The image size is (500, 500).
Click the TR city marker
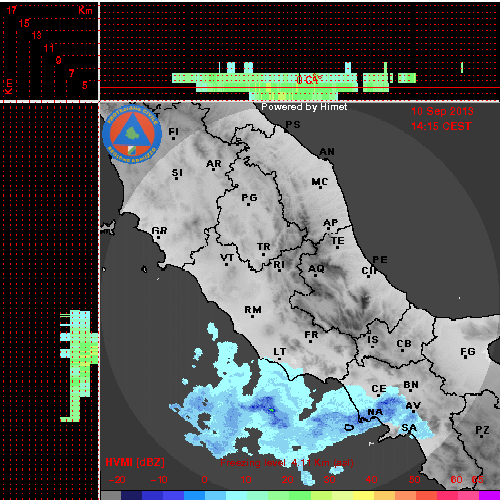point(264,254)
